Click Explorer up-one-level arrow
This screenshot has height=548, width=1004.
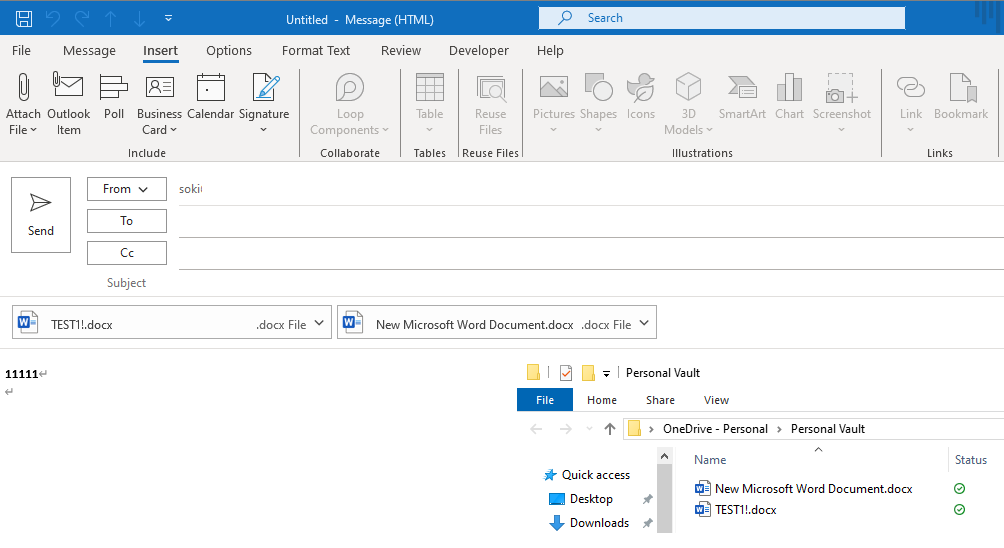tap(610, 429)
